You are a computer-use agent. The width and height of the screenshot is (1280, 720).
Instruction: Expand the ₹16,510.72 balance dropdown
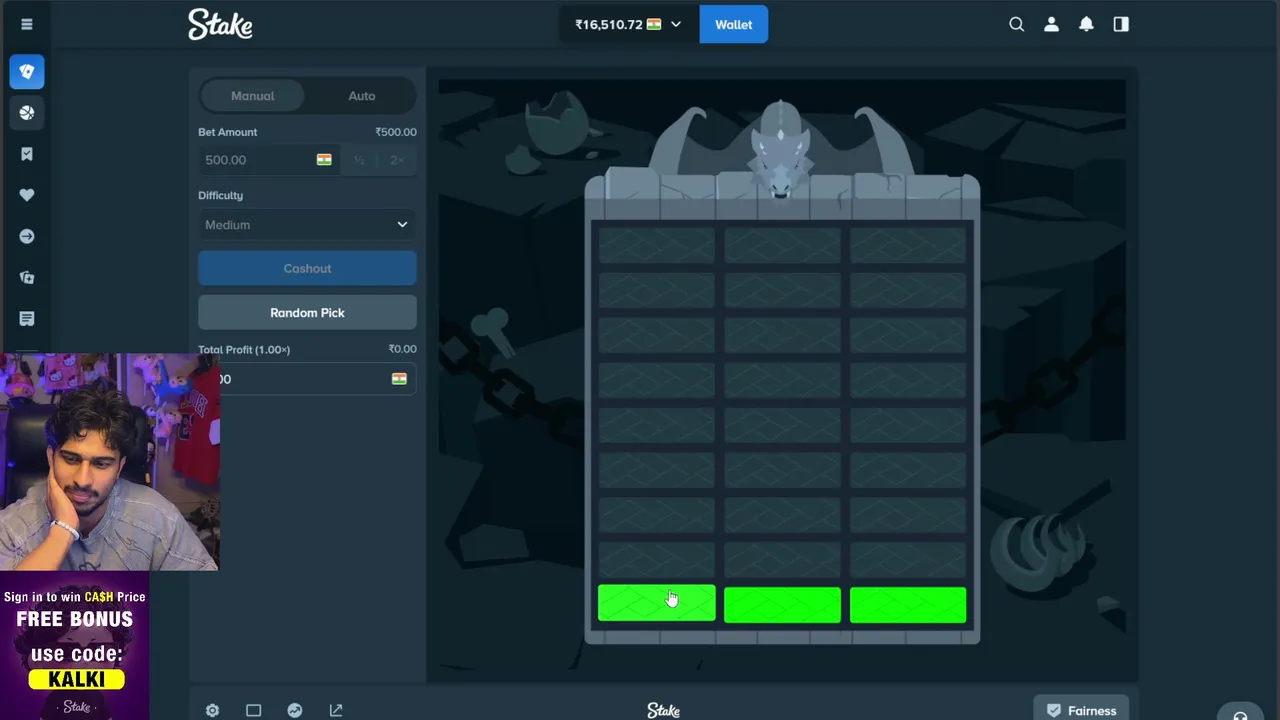click(x=628, y=24)
